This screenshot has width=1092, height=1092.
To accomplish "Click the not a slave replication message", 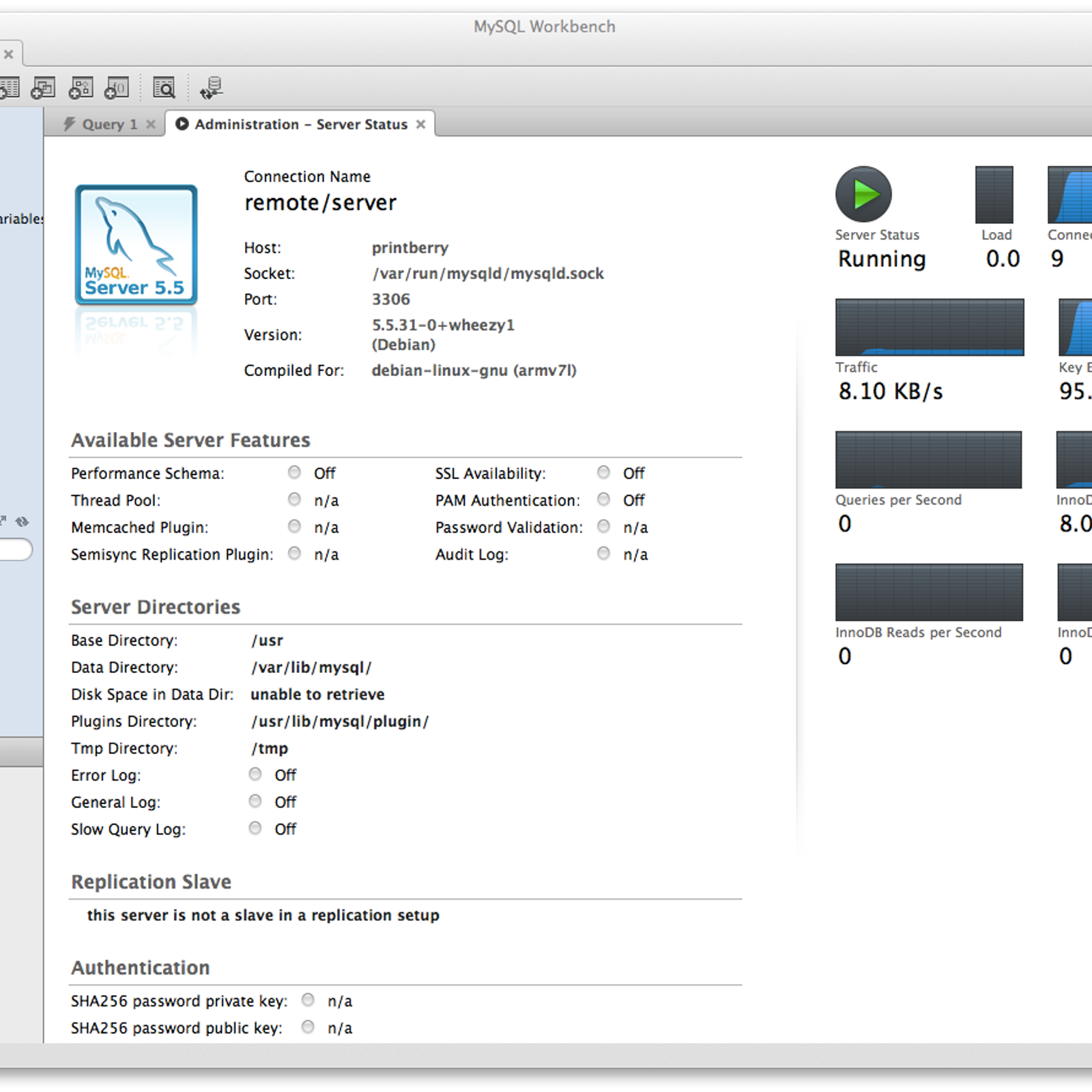I will coord(263,915).
